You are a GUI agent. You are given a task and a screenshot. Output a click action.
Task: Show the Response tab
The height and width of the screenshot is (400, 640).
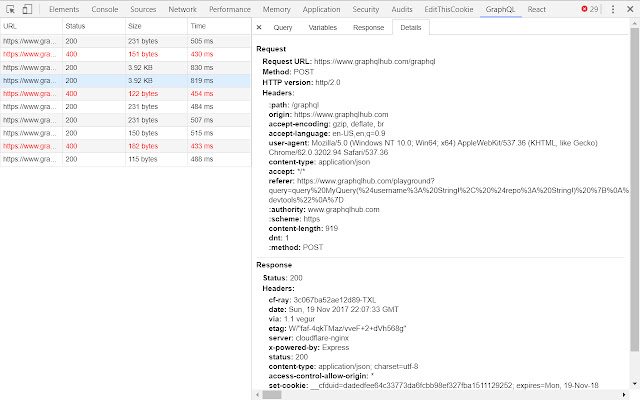coord(368,28)
